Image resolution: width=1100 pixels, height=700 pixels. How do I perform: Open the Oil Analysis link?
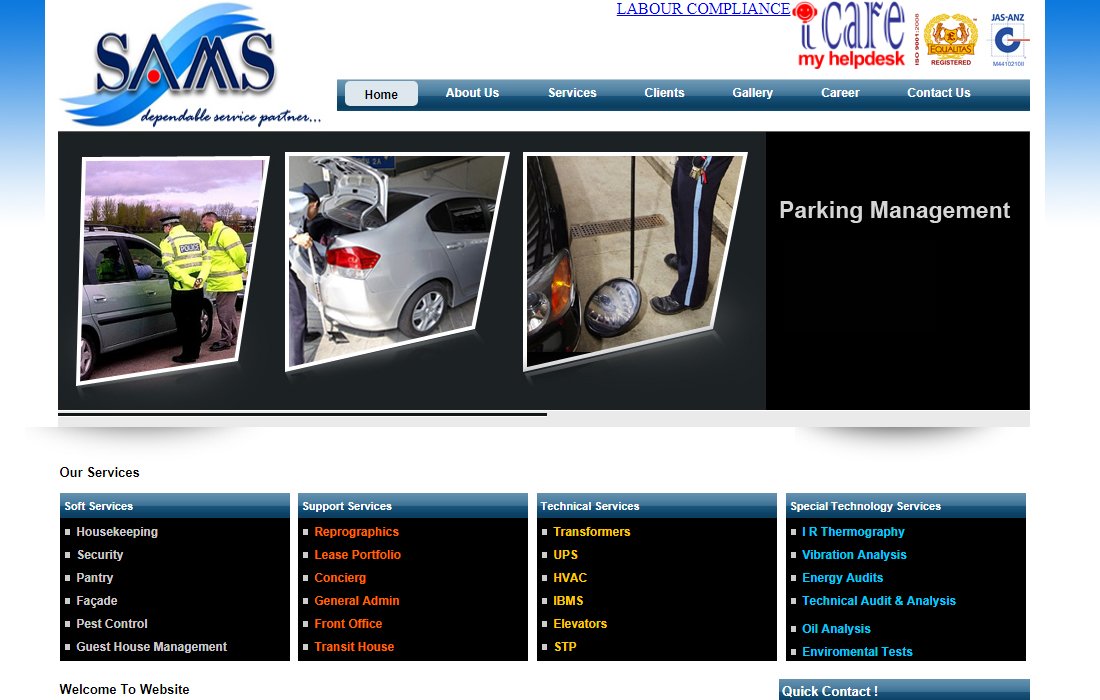(x=836, y=629)
